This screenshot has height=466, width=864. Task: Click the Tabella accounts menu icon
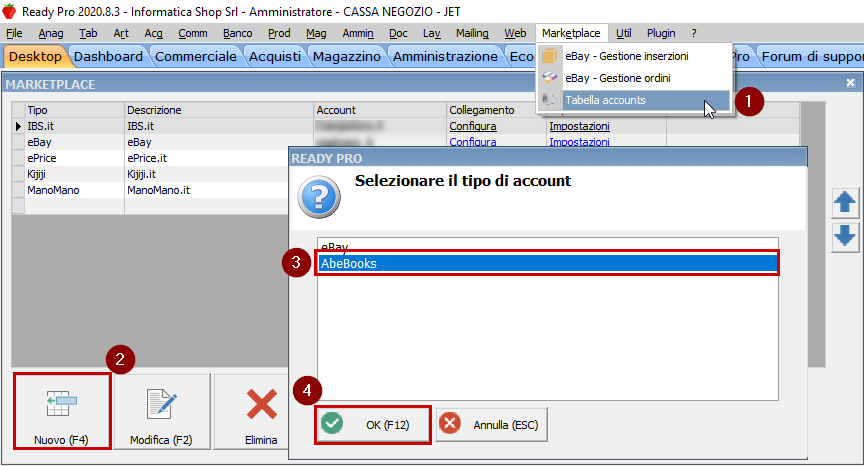tap(549, 100)
